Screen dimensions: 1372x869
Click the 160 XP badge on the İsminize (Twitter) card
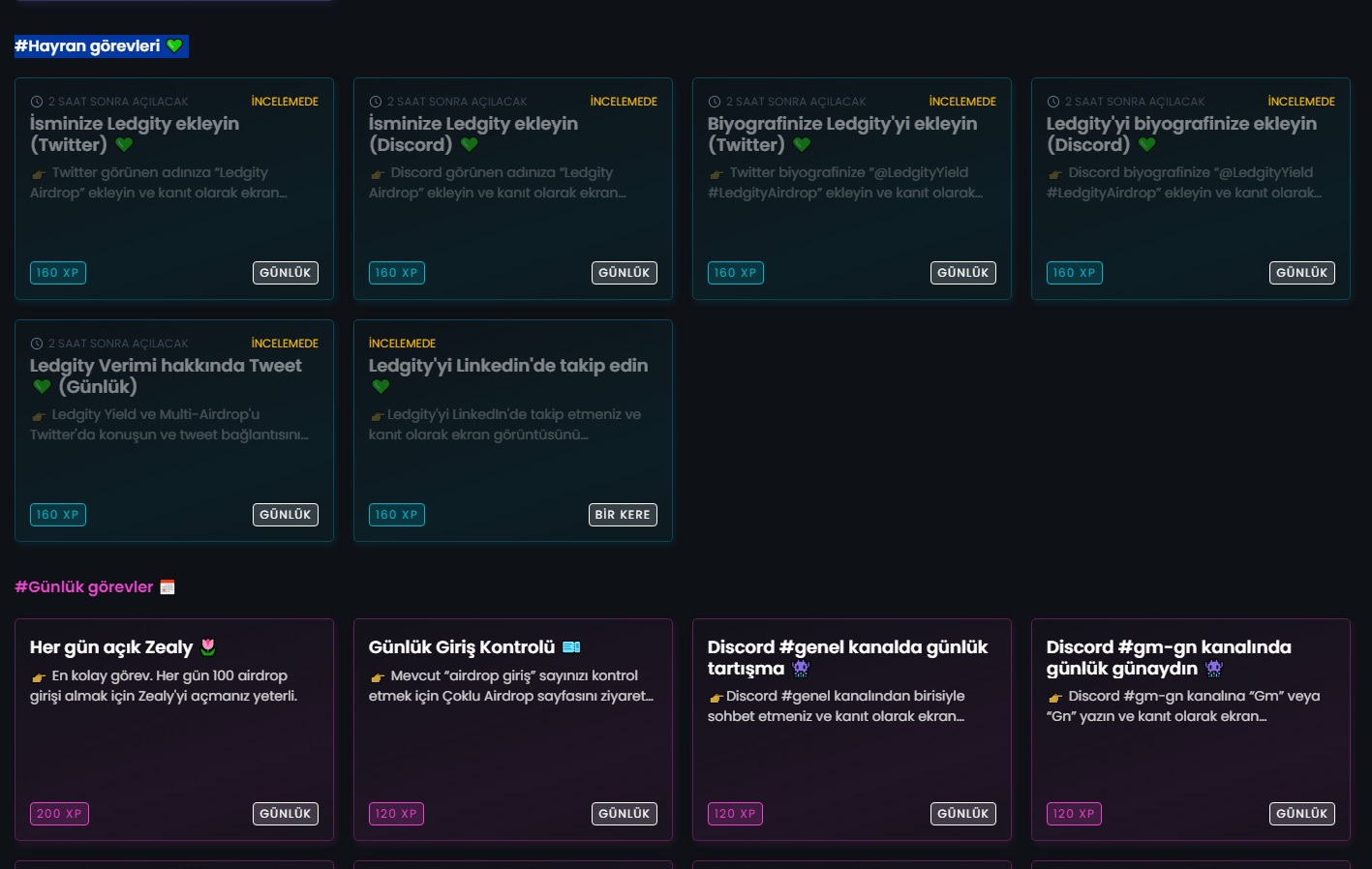pos(58,273)
